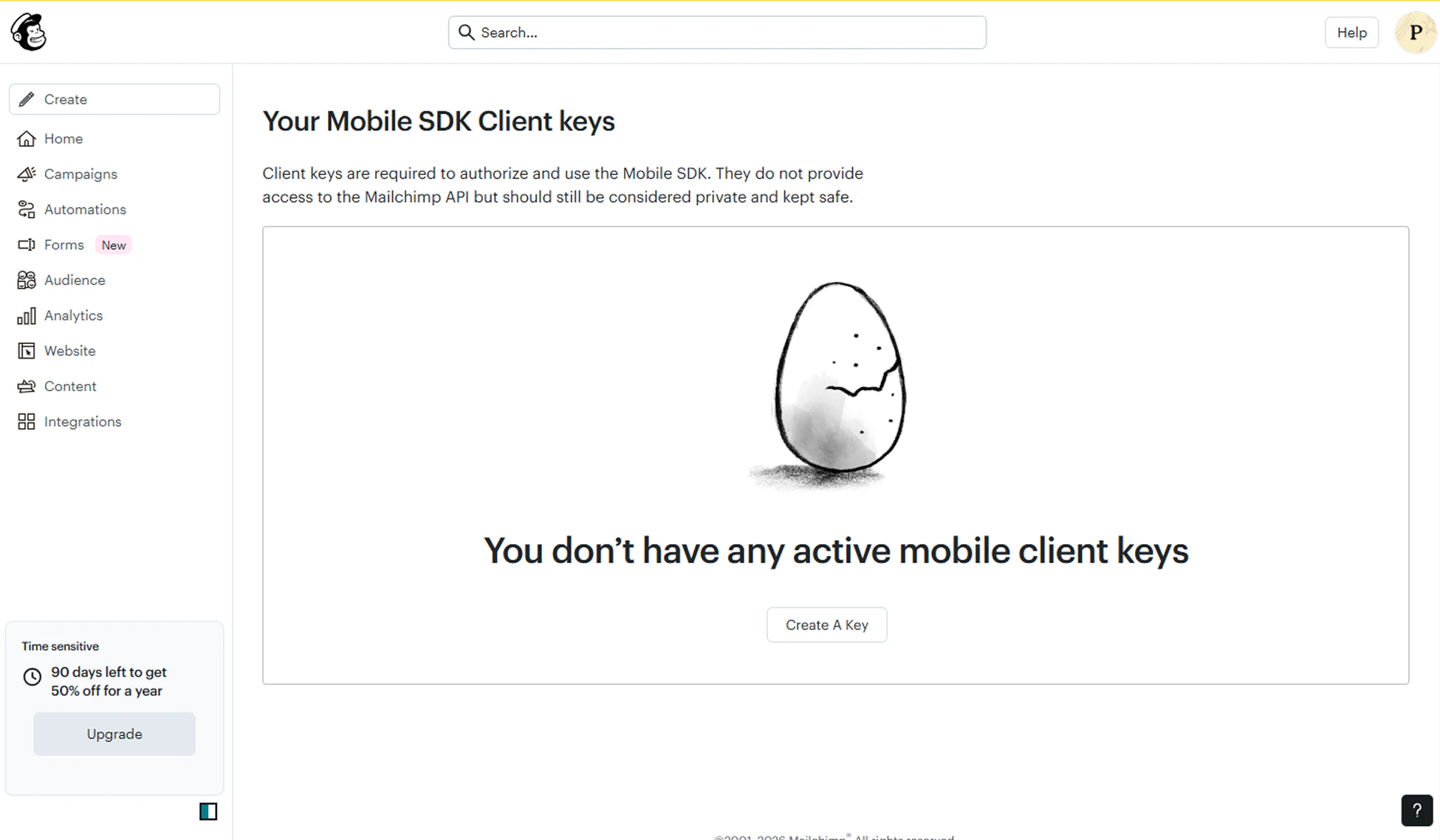Viewport: 1440px width, 840px height.
Task: Click the Home house icon
Action: coord(27,139)
